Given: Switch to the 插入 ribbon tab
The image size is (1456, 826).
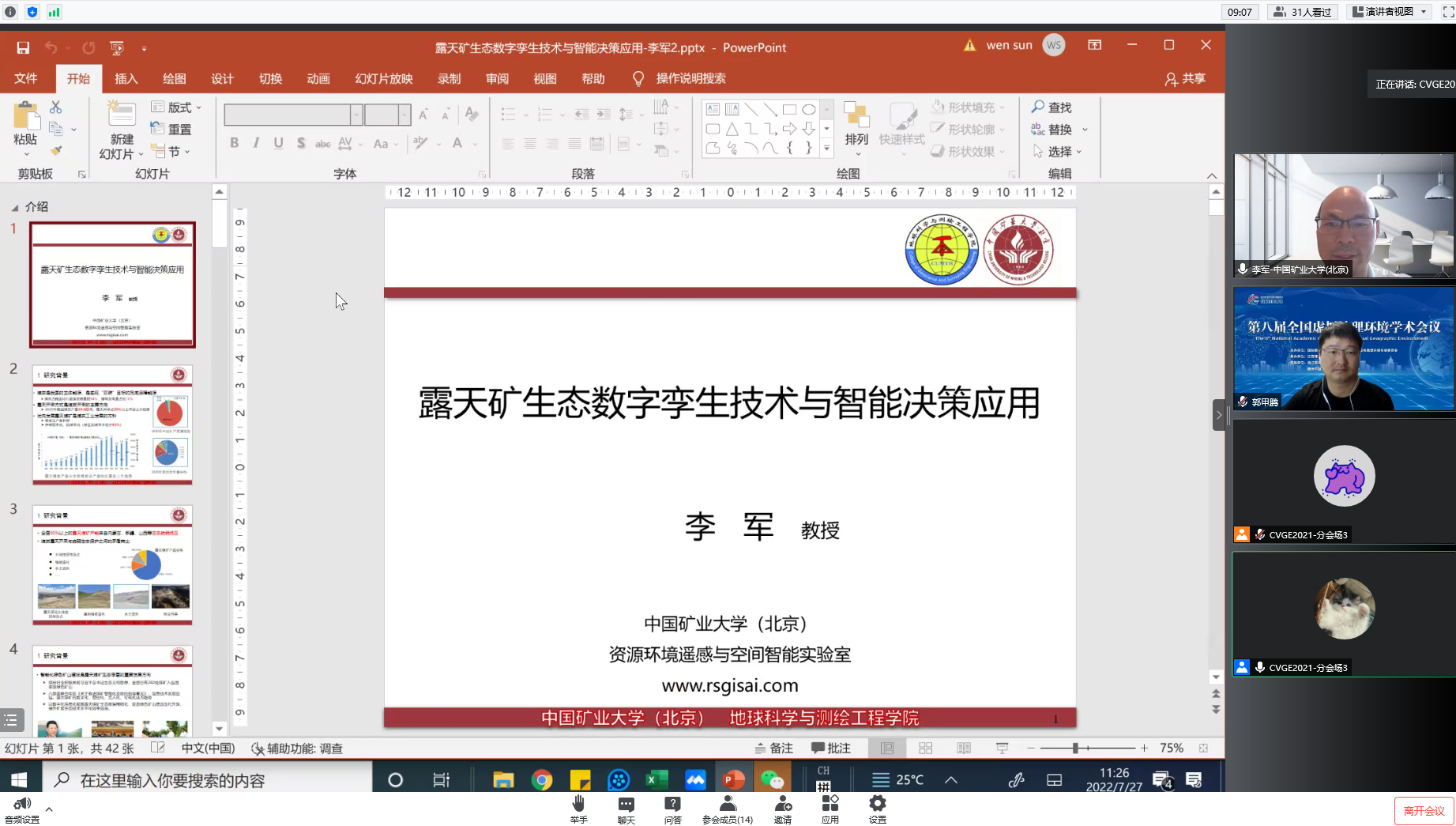Looking at the screenshot, I should 126,78.
